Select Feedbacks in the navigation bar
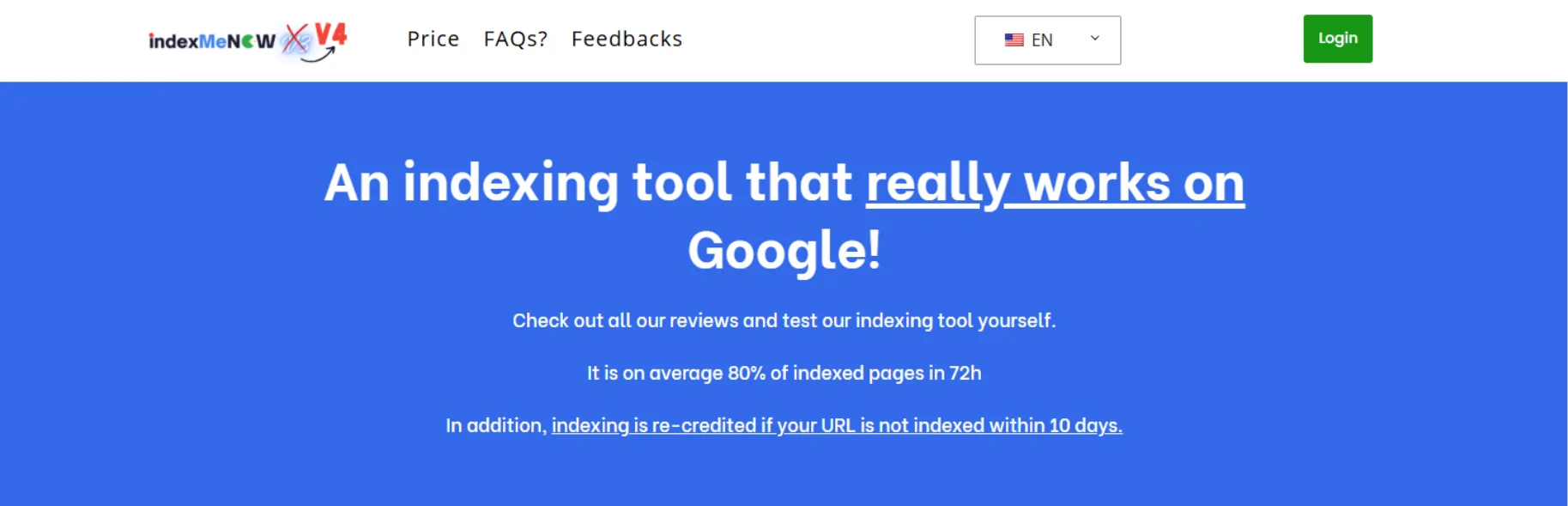Viewport: 1568px width, 506px height. point(627,39)
